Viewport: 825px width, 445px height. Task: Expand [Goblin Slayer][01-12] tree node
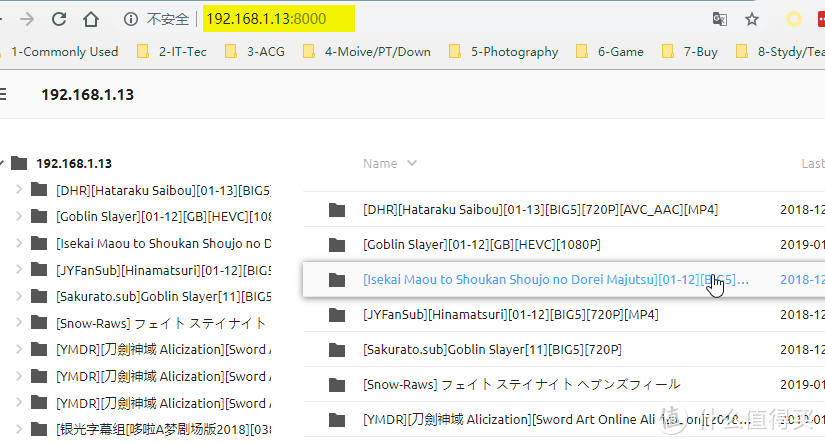point(19,216)
